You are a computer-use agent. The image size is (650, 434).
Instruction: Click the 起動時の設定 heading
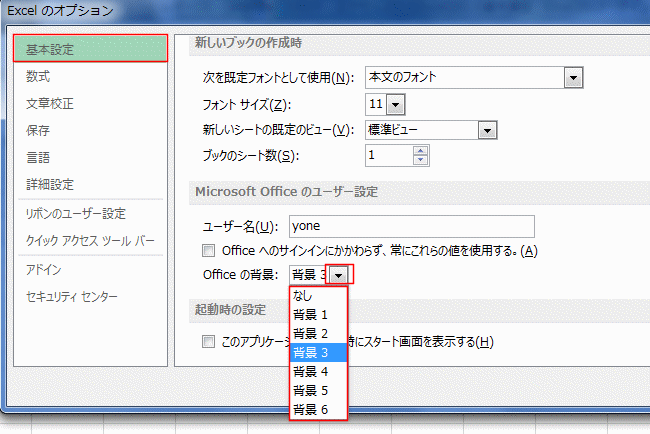coord(230,310)
